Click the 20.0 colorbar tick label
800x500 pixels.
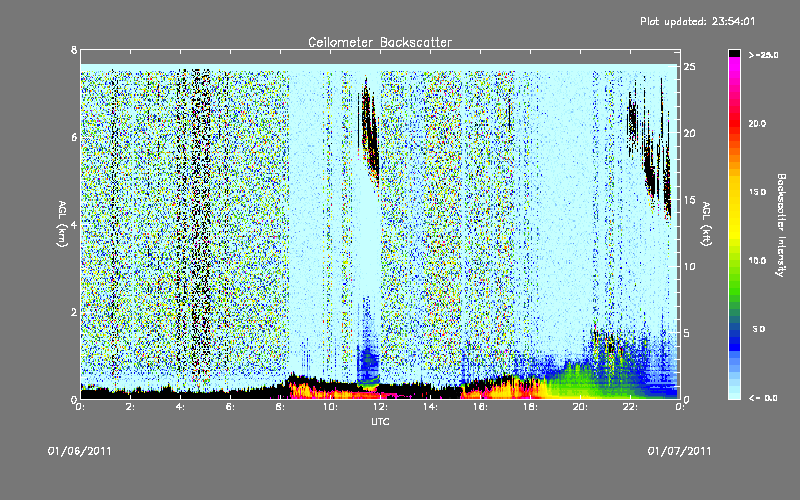point(758,123)
